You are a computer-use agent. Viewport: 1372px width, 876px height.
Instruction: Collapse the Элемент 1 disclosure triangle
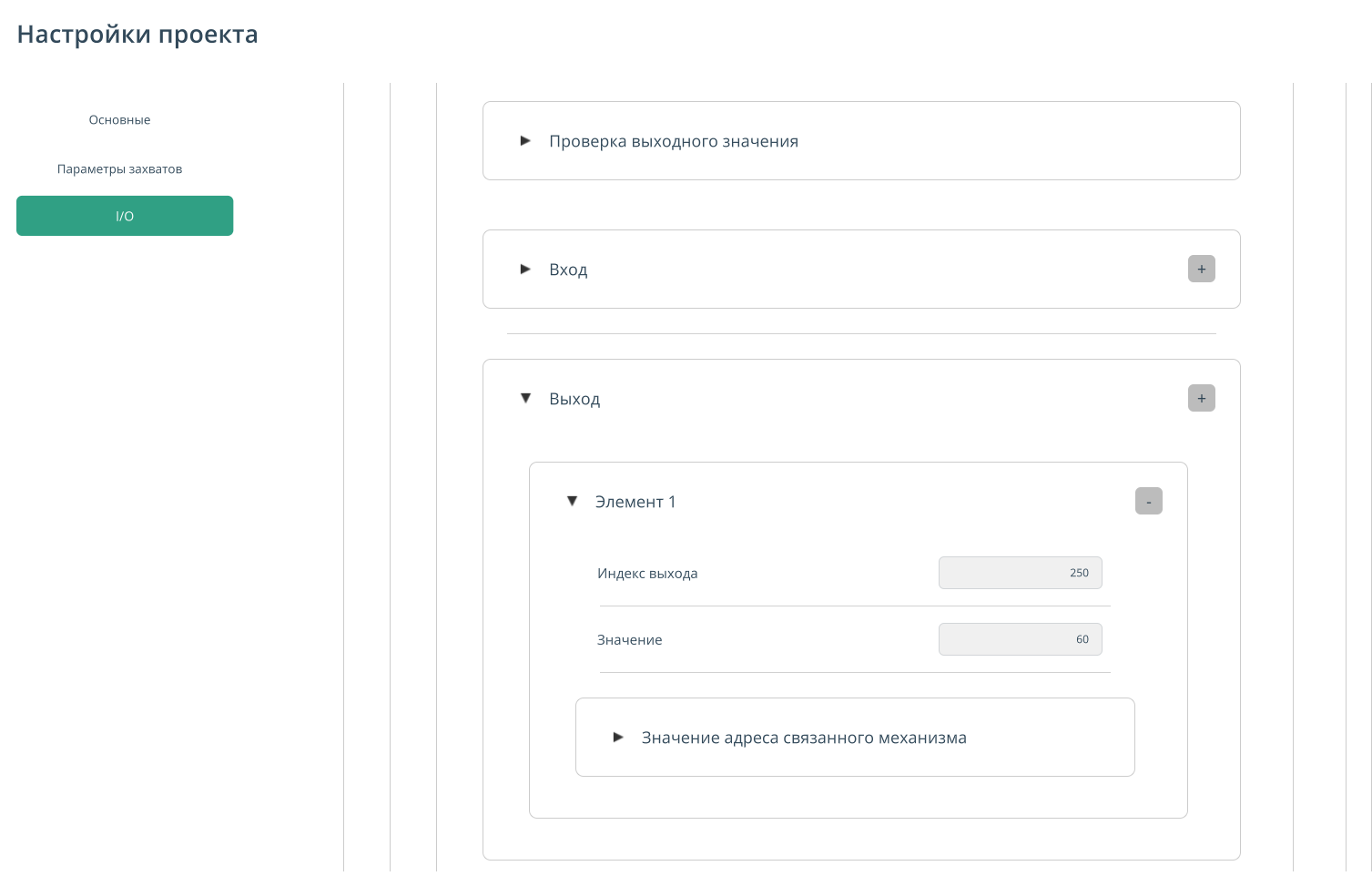572,502
